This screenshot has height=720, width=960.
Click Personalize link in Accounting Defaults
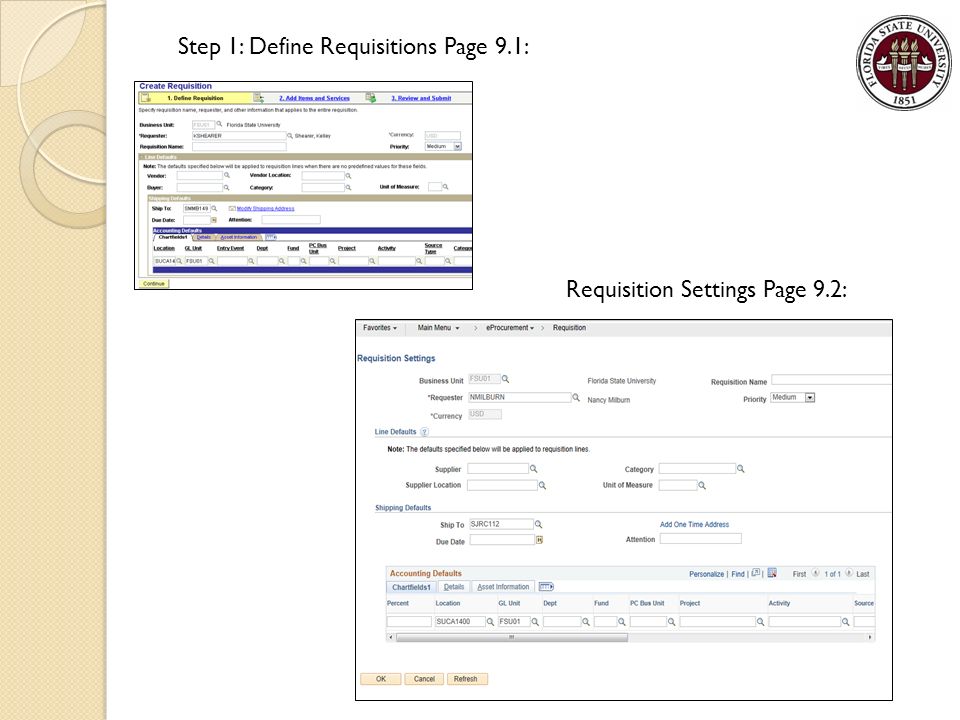(707, 574)
